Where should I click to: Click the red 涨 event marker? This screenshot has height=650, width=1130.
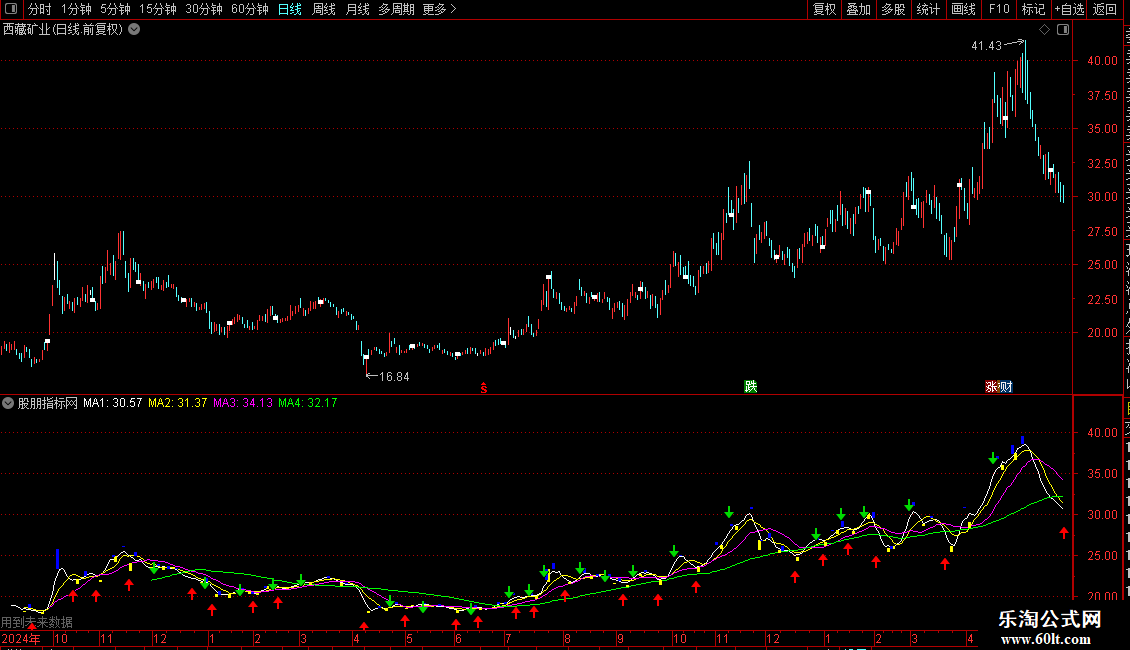[992, 386]
